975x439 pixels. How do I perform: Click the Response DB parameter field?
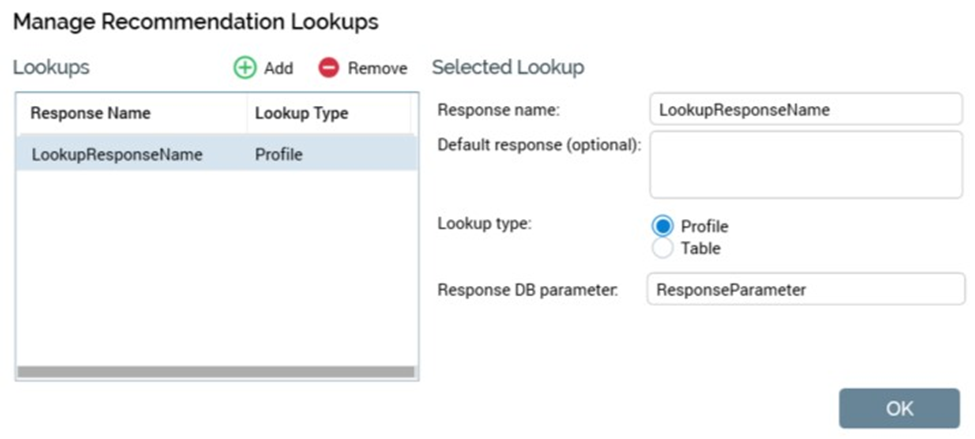(805, 290)
